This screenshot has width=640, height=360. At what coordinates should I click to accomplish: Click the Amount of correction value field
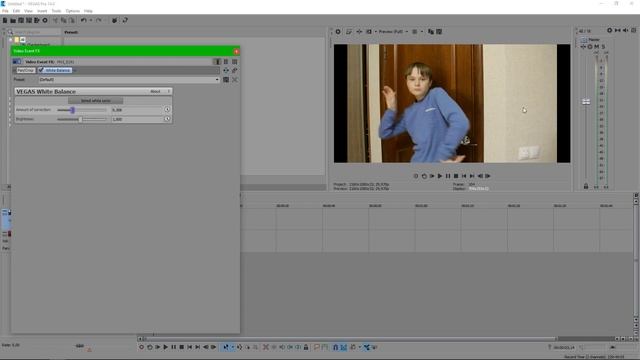tap(137, 110)
